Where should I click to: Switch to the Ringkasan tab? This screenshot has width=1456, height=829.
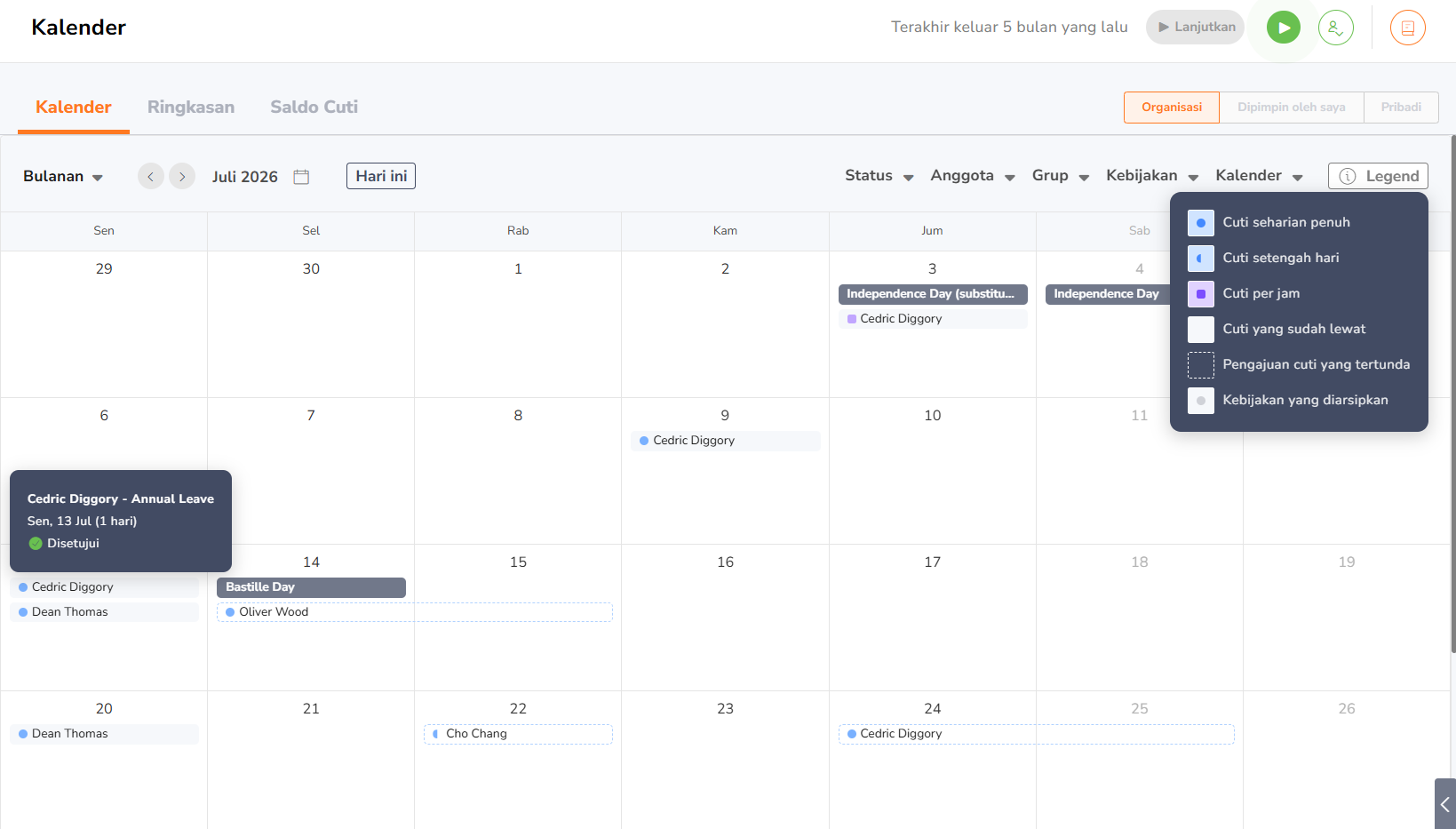click(x=191, y=108)
